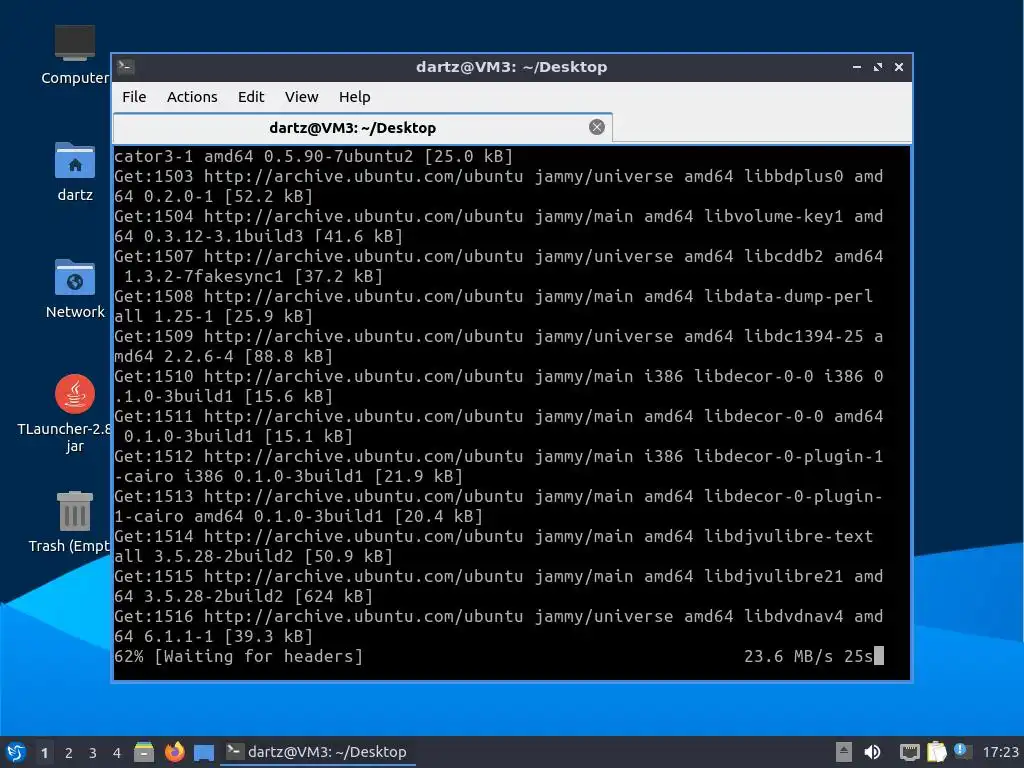Click the Get:1503 libbdplus0 line

tap(499, 186)
